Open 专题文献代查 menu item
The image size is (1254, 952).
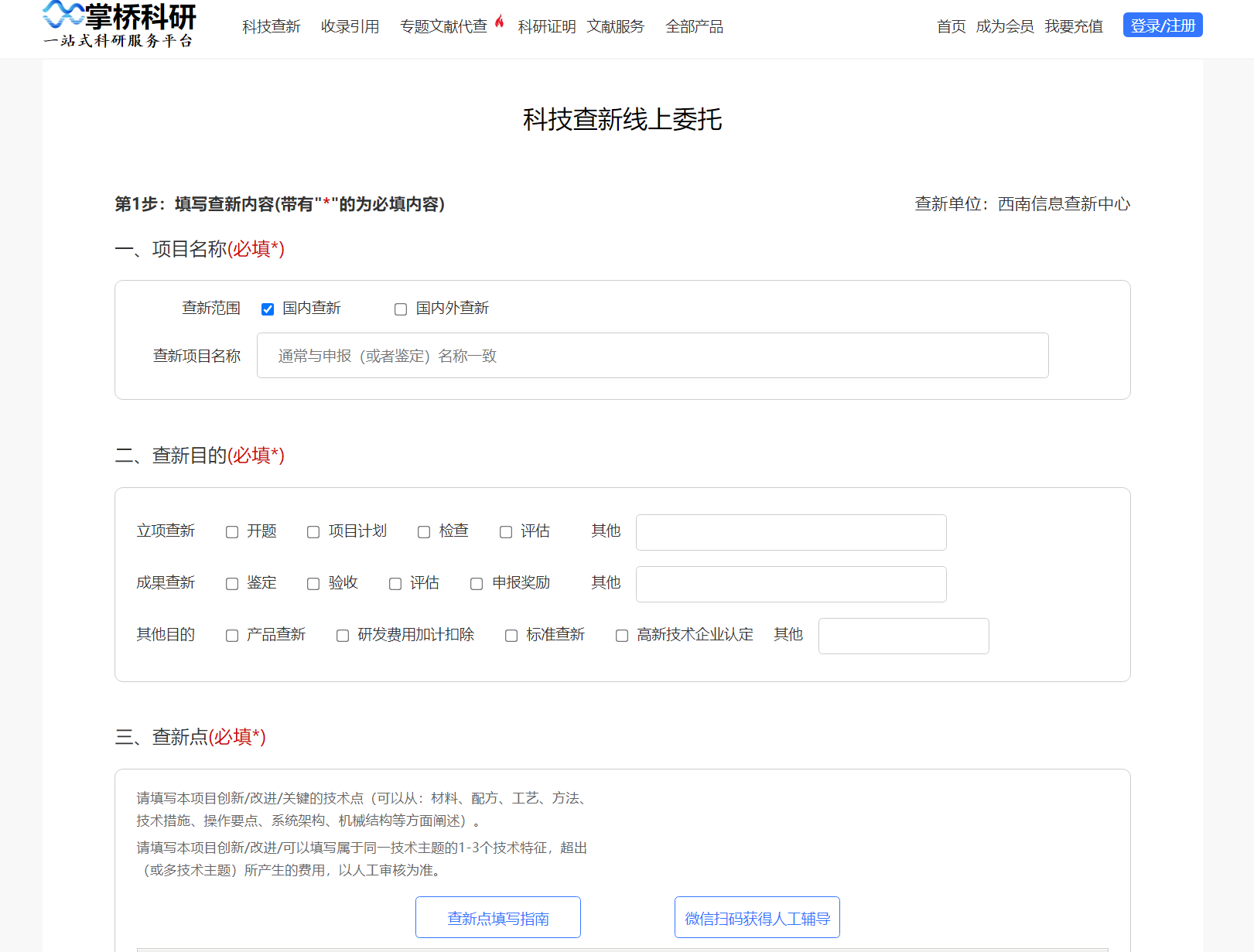[443, 26]
